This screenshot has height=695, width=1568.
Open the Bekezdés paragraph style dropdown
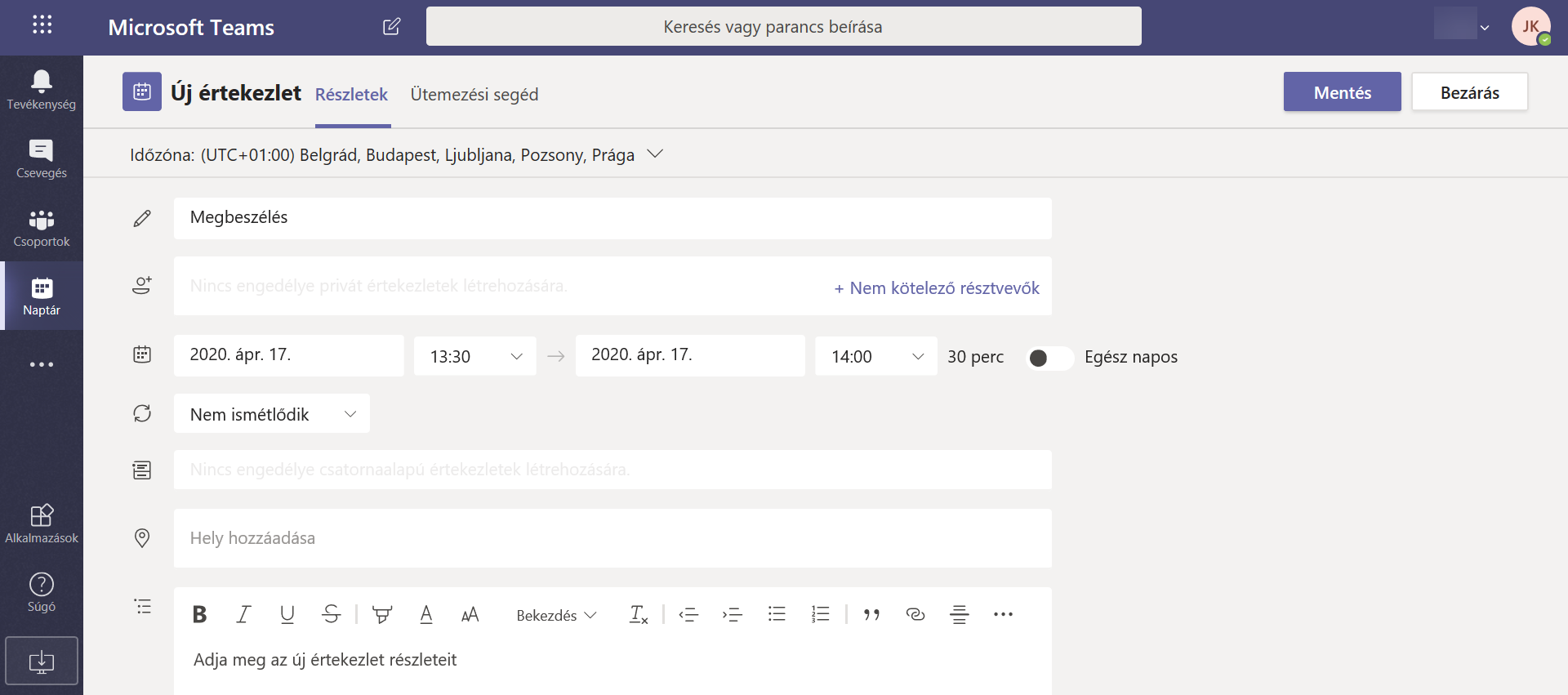click(x=556, y=615)
